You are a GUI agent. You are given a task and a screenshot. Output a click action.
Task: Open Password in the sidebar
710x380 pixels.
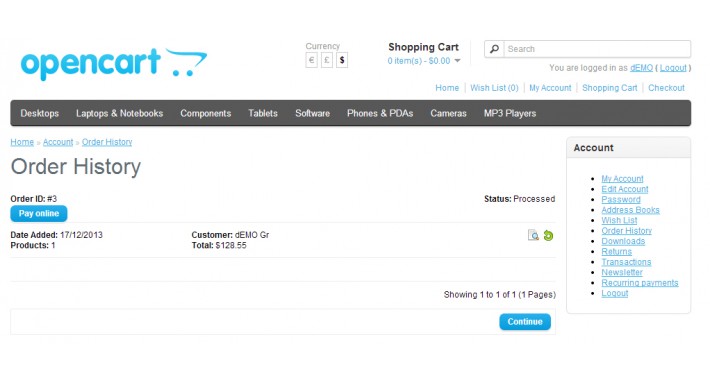point(621,200)
